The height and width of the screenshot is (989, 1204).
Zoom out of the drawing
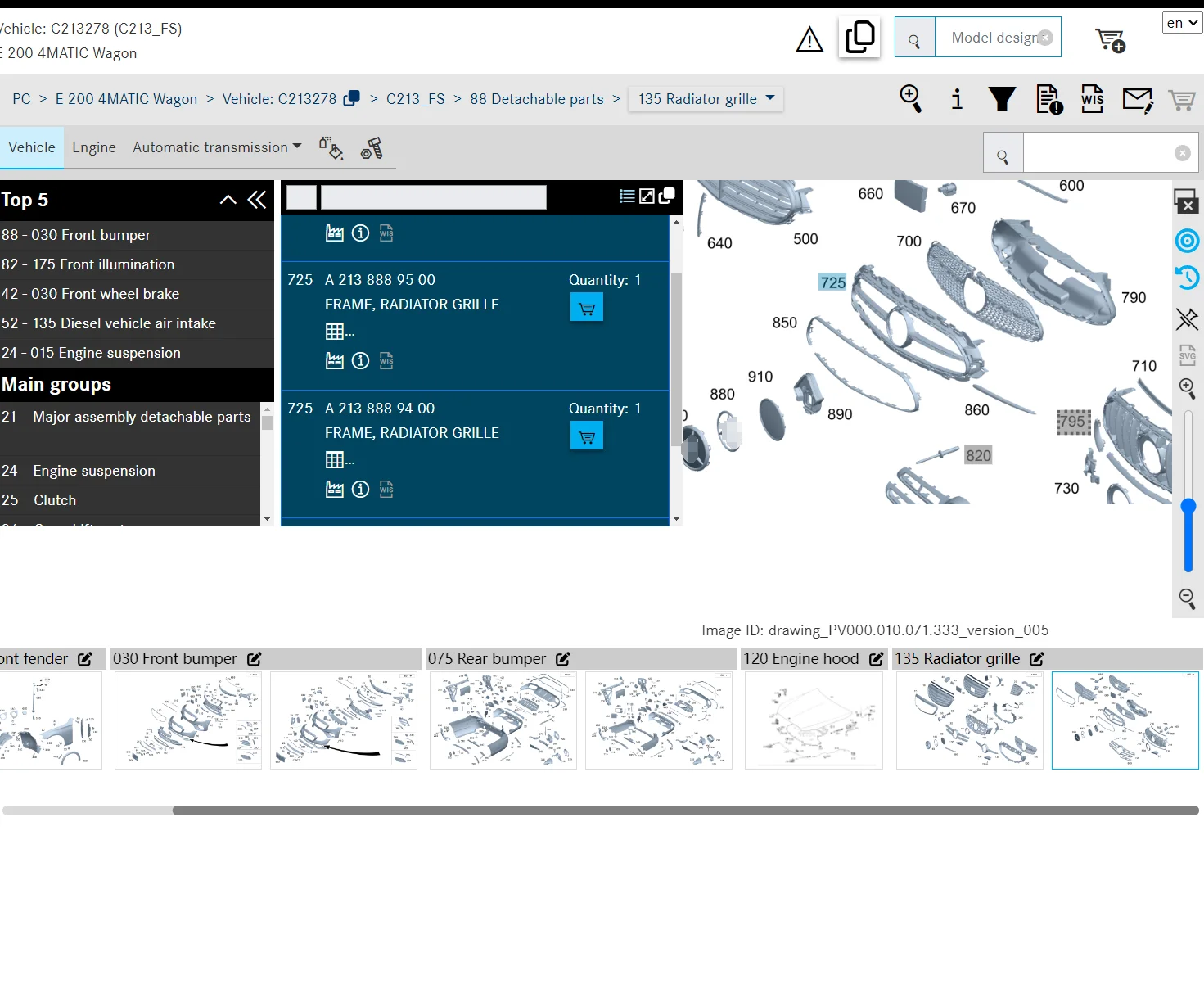[1188, 598]
